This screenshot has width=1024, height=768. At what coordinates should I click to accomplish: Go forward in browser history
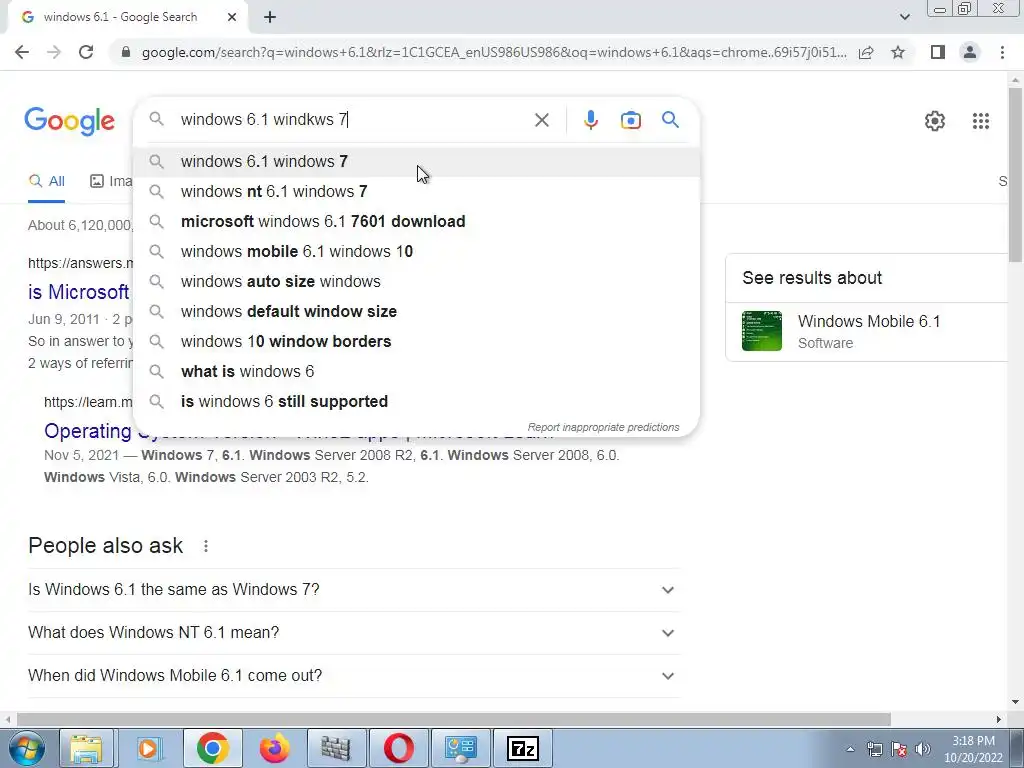[54, 52]
